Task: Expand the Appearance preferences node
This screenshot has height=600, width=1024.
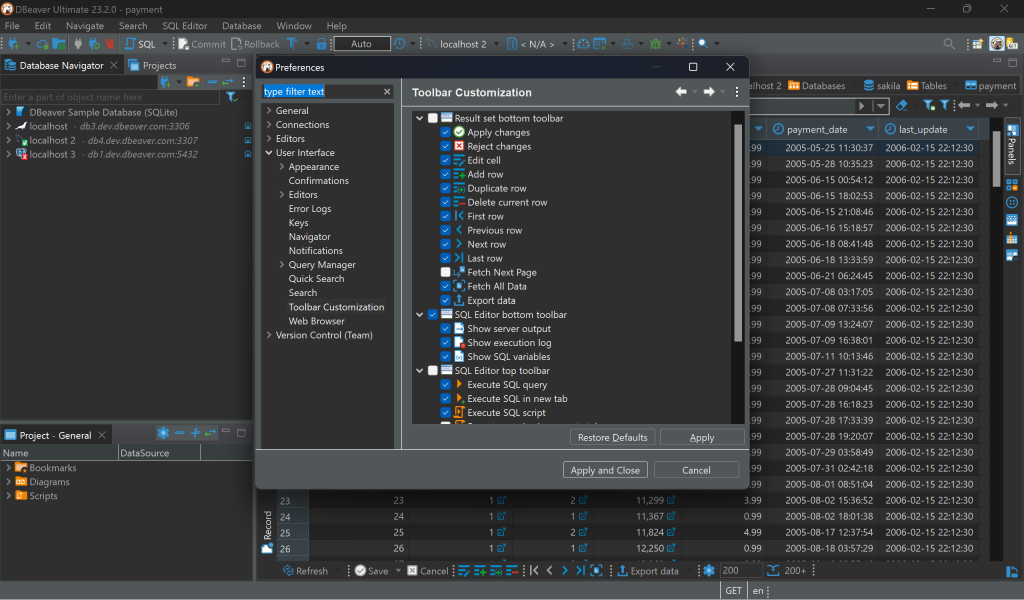Action: (x=282, y=166)
